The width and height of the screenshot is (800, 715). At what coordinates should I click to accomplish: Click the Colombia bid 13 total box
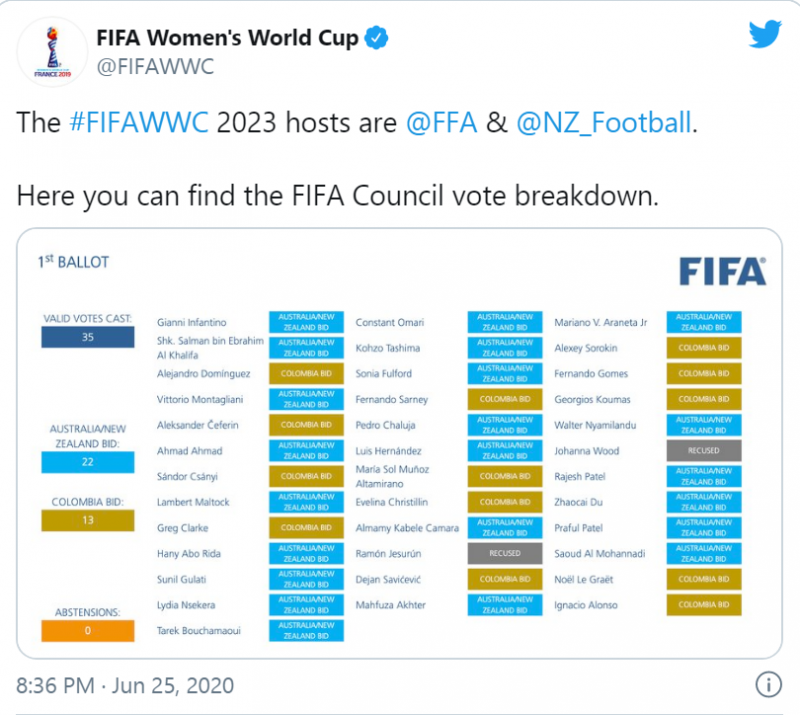click(87, 519)
